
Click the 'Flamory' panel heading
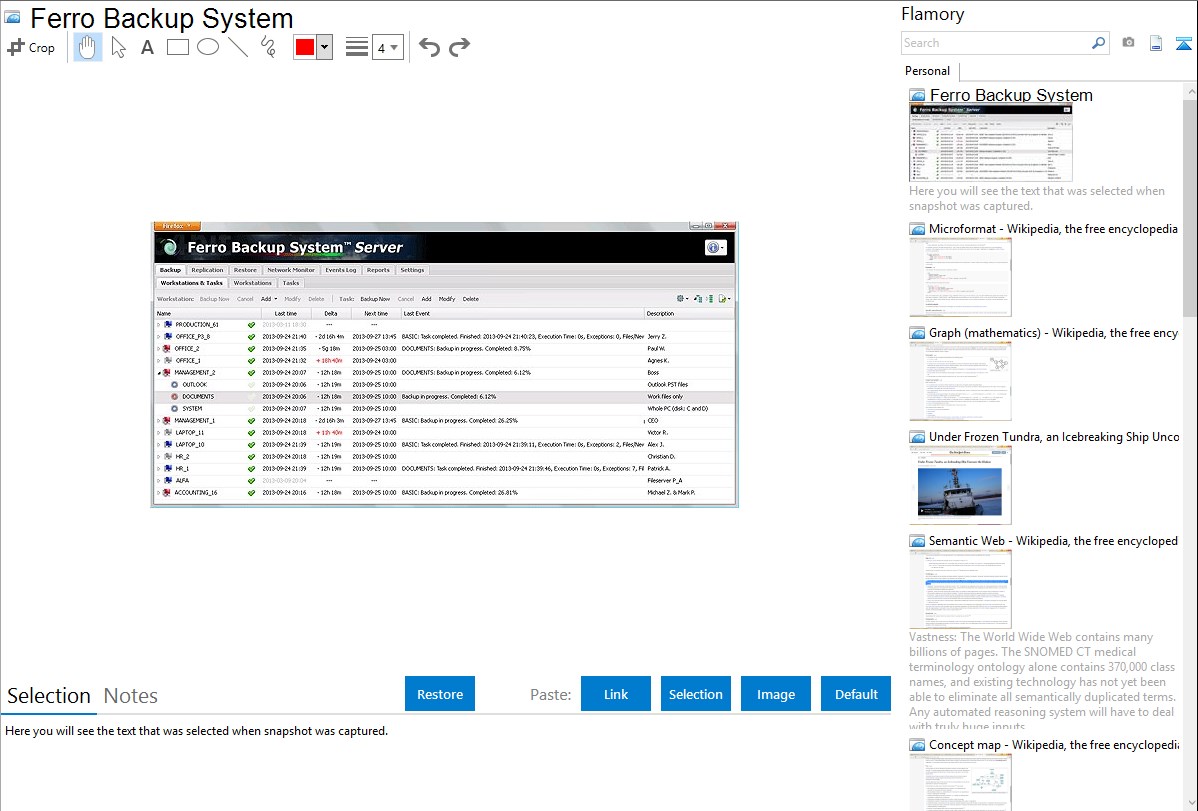point(933,14)
